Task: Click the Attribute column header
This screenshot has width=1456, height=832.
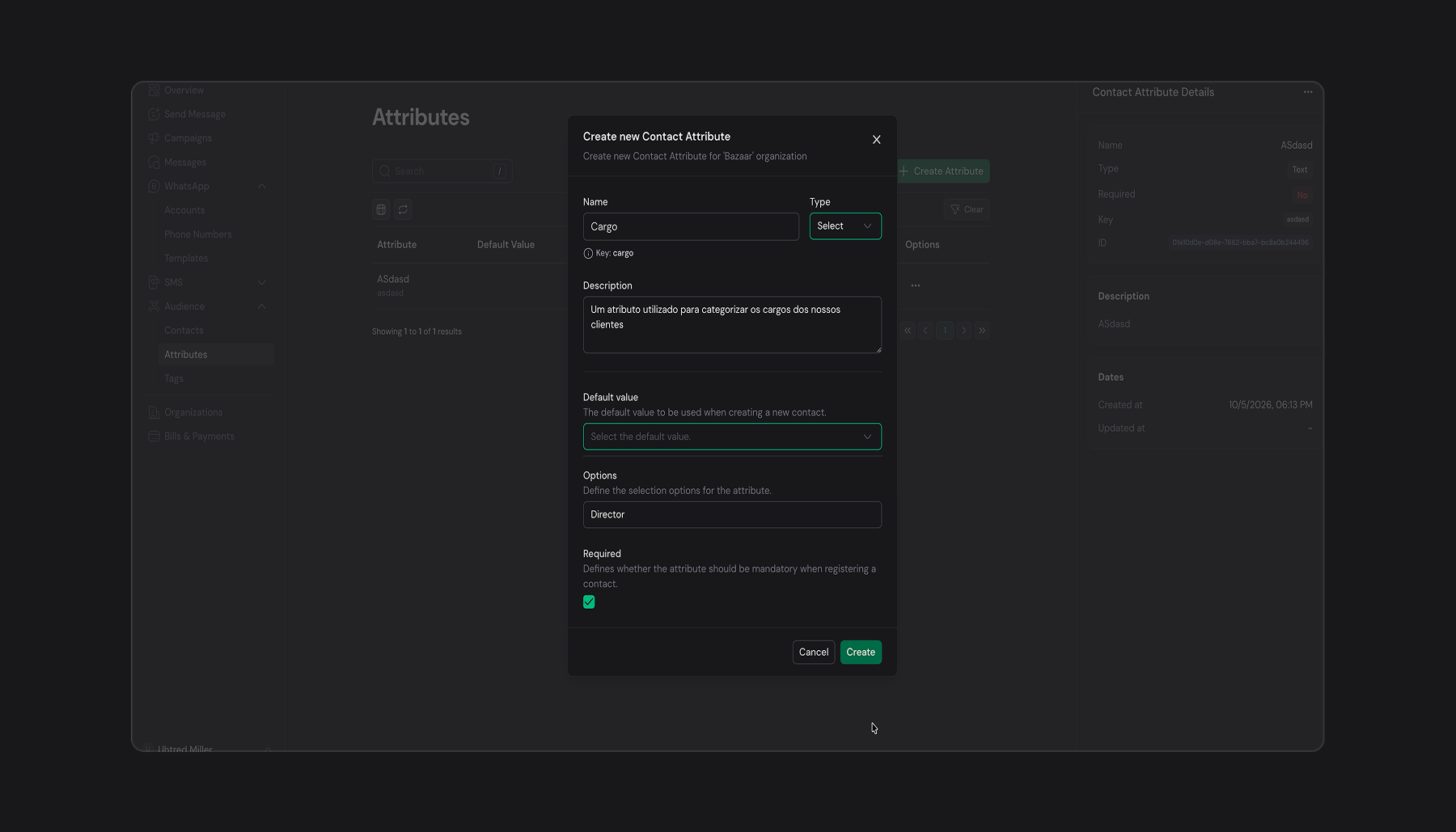Action: (397, 245)
